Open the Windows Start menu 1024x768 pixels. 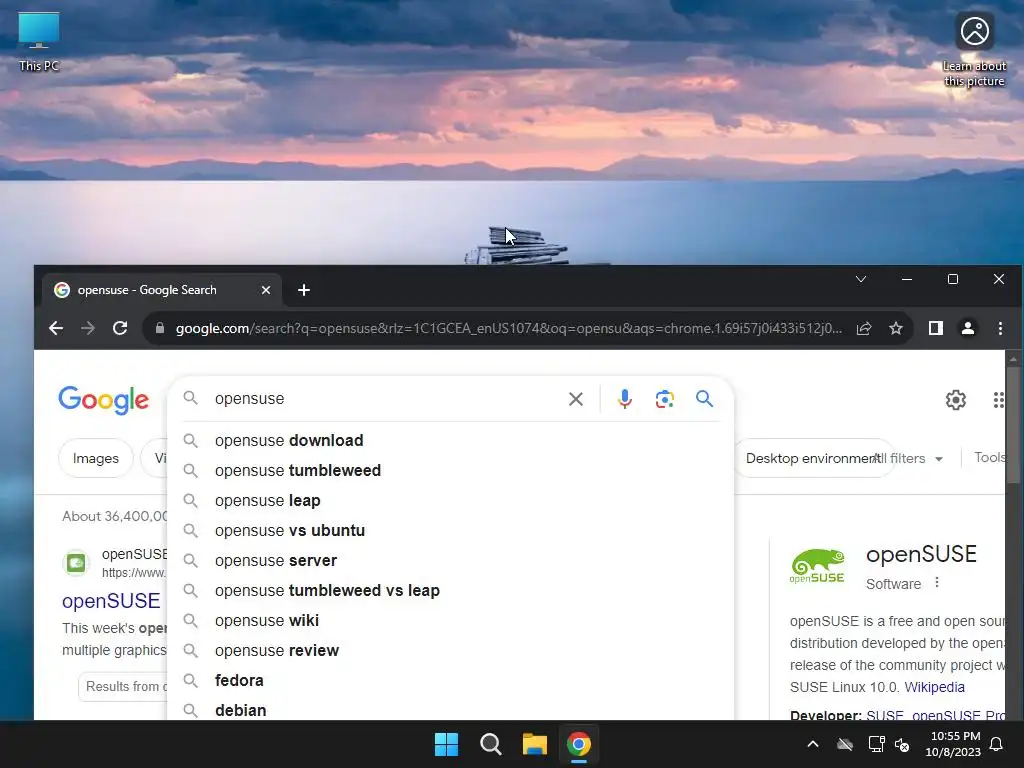point(447,744)
